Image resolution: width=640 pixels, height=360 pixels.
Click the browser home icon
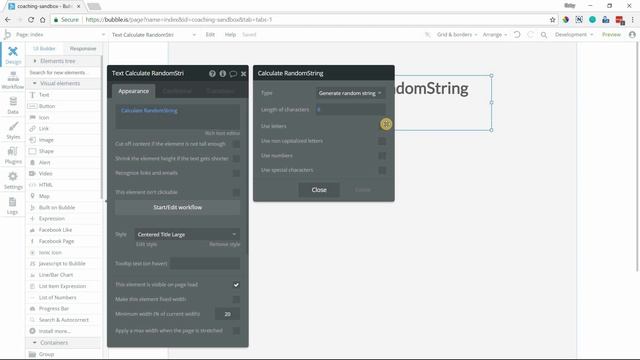(42, 20)
